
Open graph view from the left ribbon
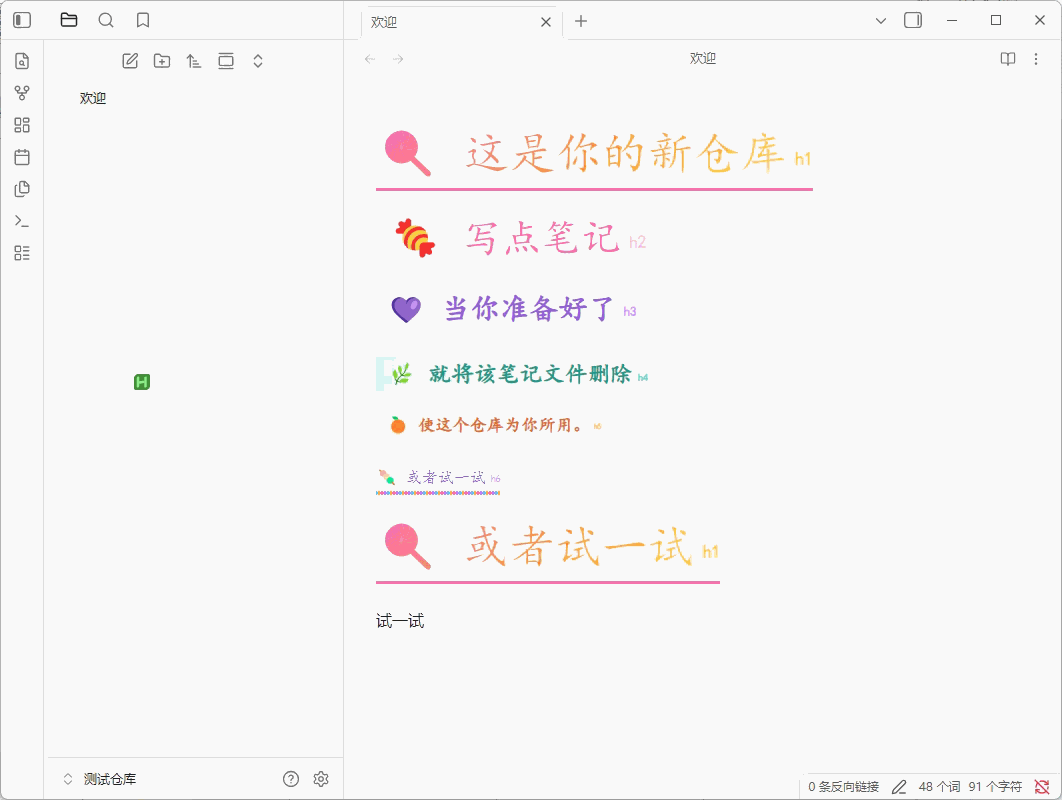pos(22,93)
